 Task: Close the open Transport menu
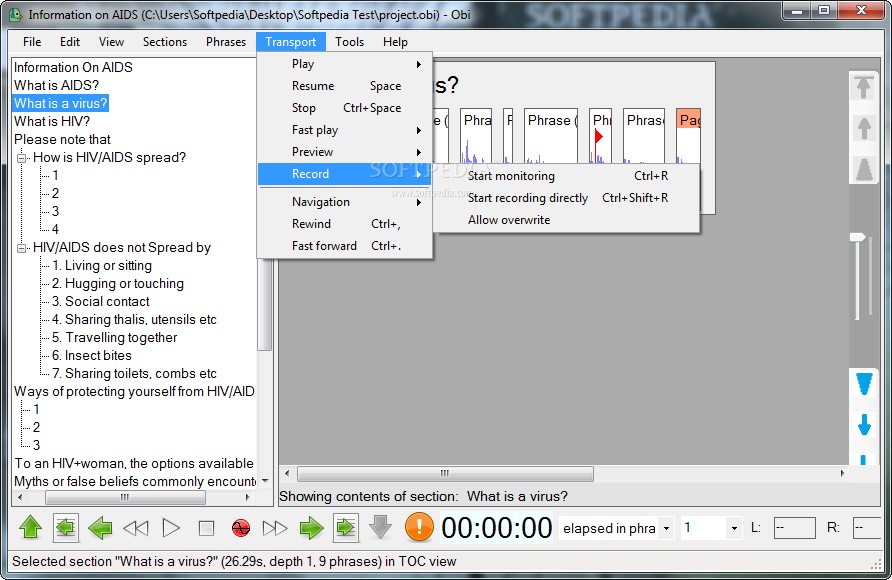[x=291, y=42]
